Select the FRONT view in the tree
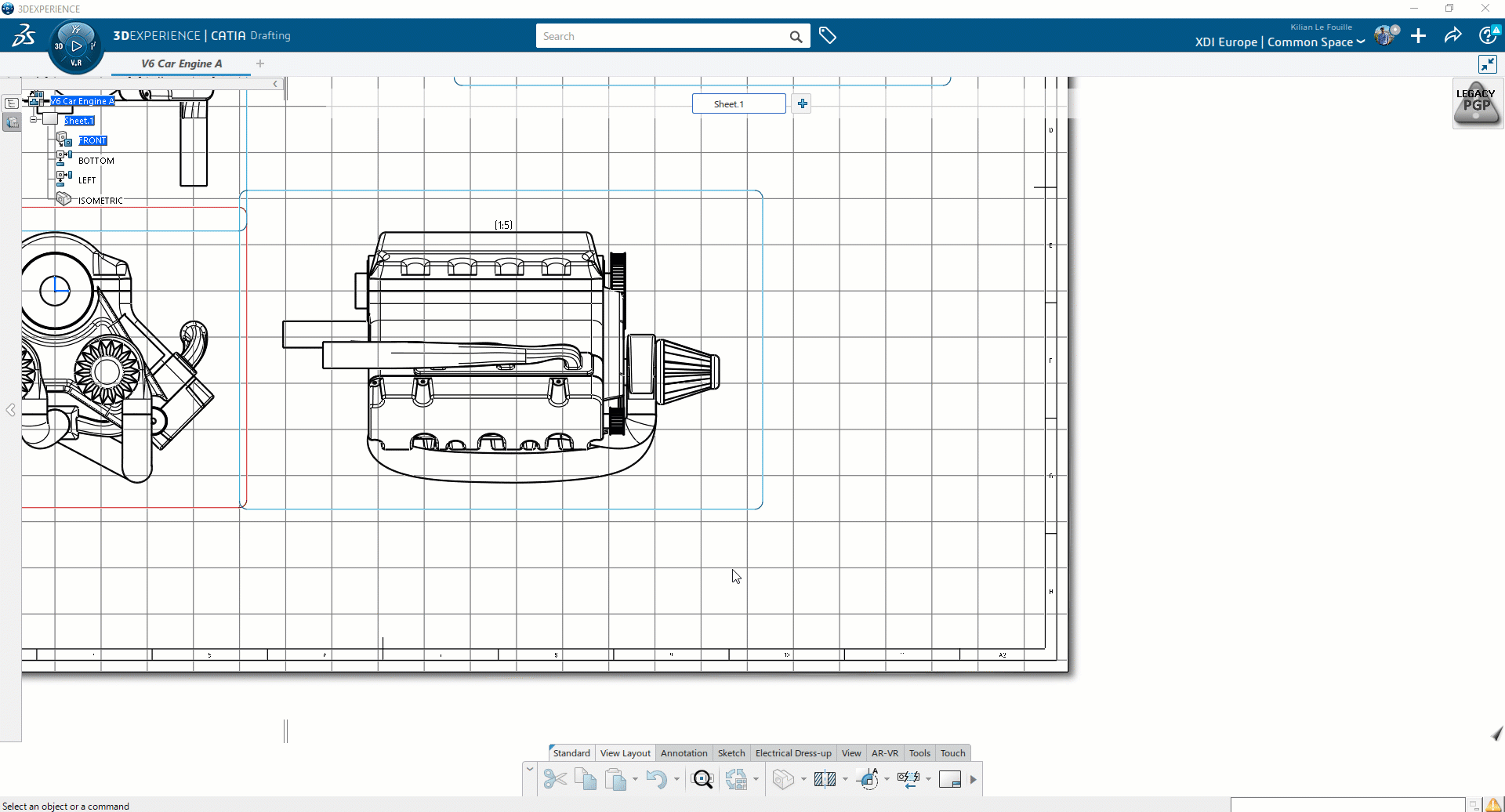The image size is (1505, 812). (x=94, y=140)
